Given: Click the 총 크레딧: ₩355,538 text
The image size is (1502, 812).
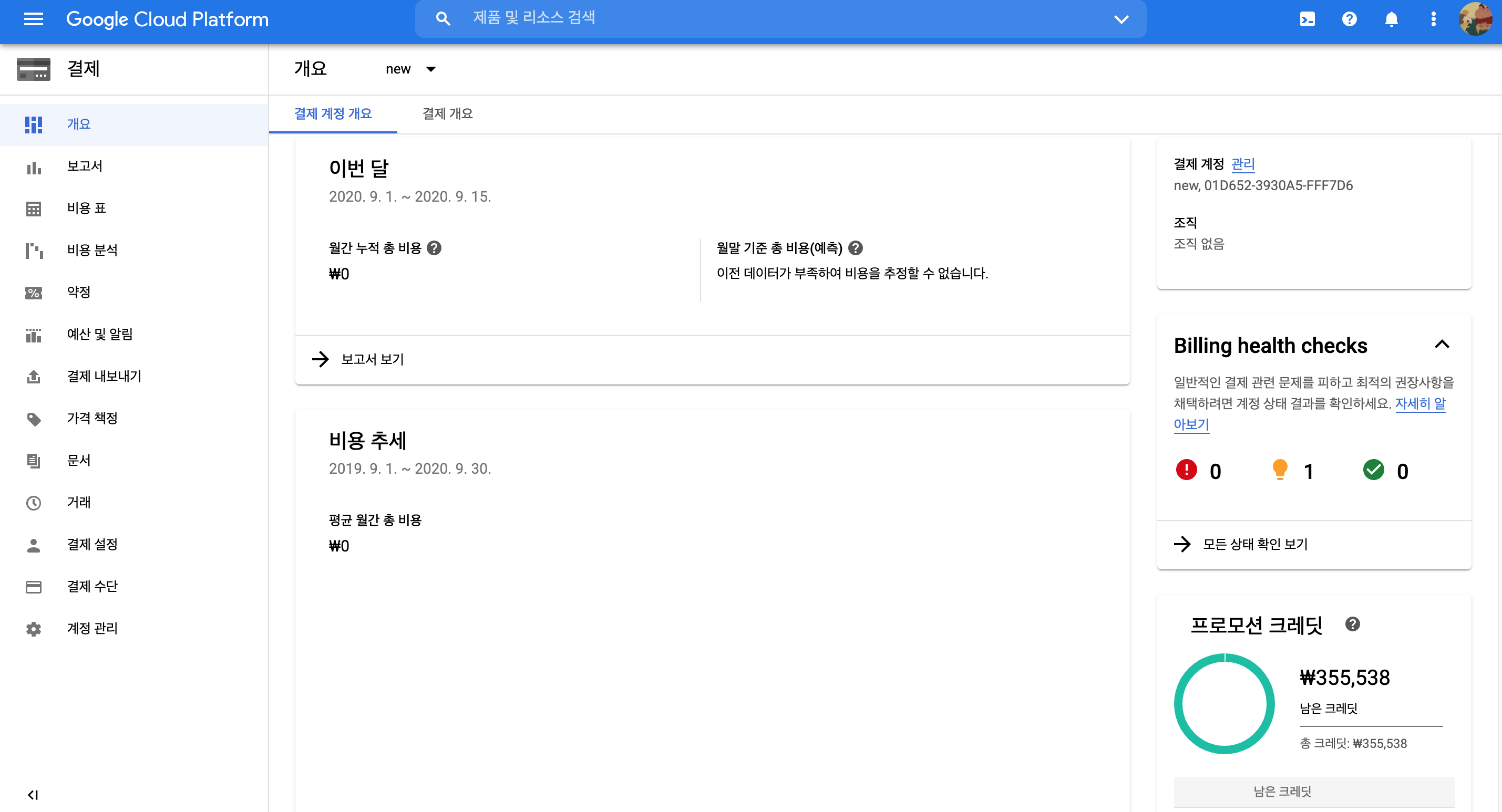Looking at the screenshot, I should 1353,744.
